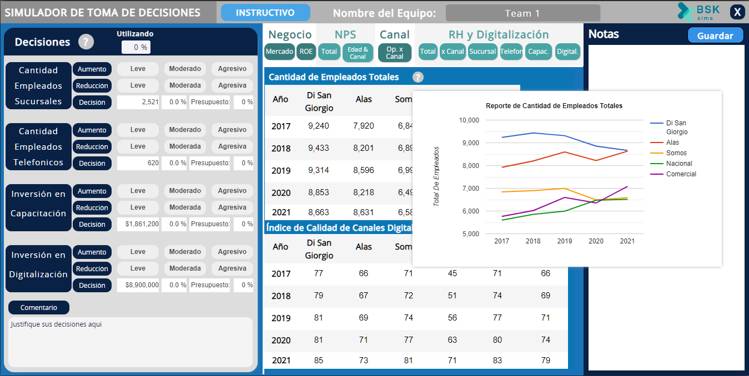Select the ROE report button

pyautogui.click(x=306, y=52)
